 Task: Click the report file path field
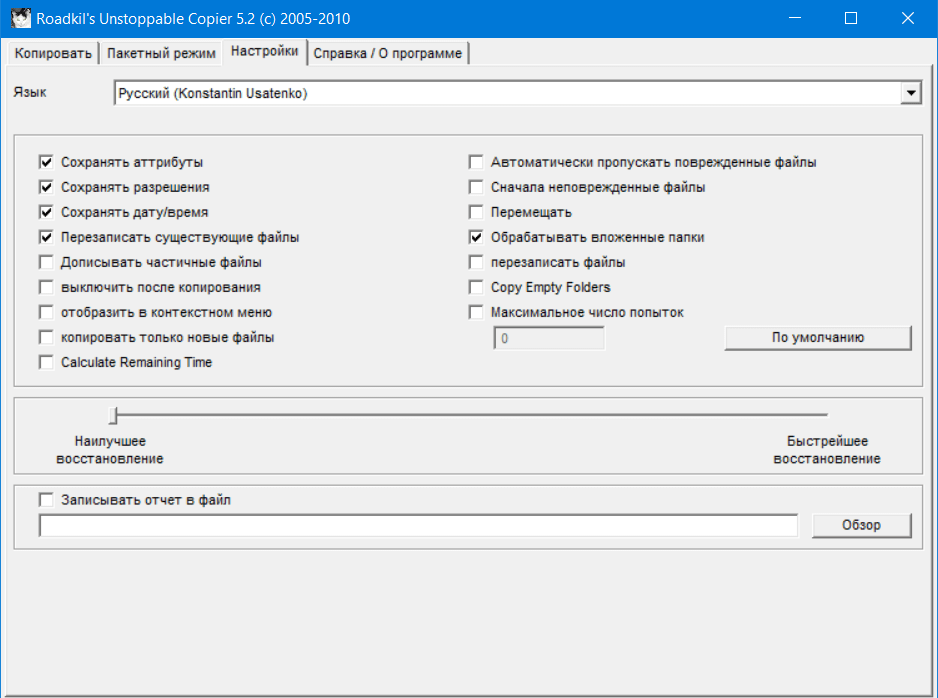click(x=418, y=525)
